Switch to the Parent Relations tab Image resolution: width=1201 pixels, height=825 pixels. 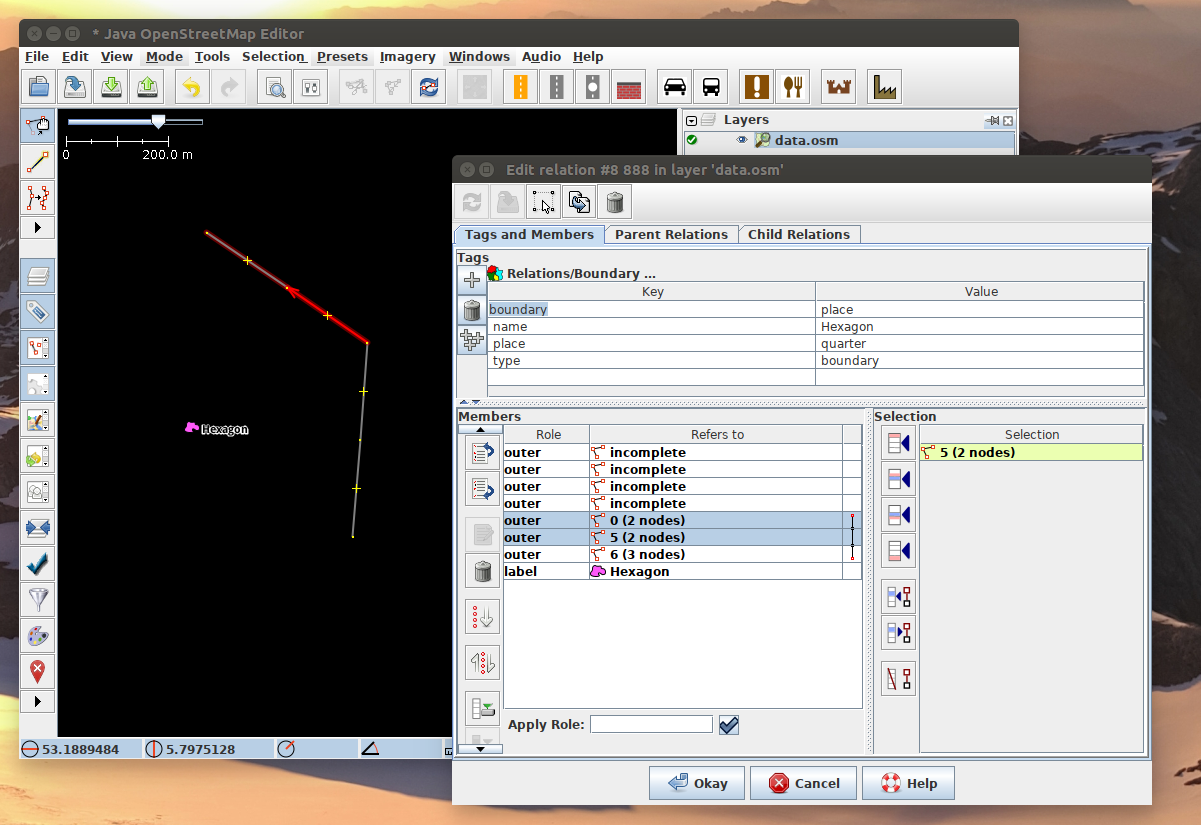pos(671,234)
